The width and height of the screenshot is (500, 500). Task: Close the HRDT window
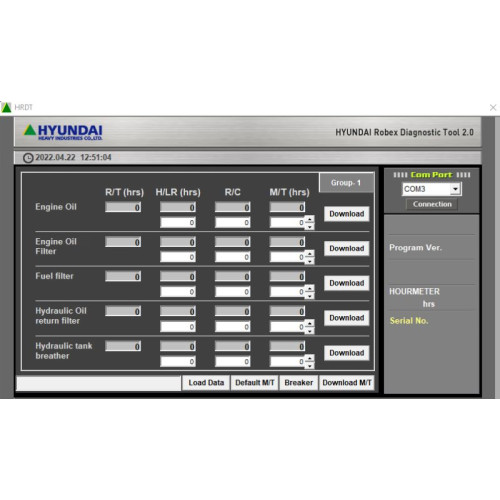493,107
